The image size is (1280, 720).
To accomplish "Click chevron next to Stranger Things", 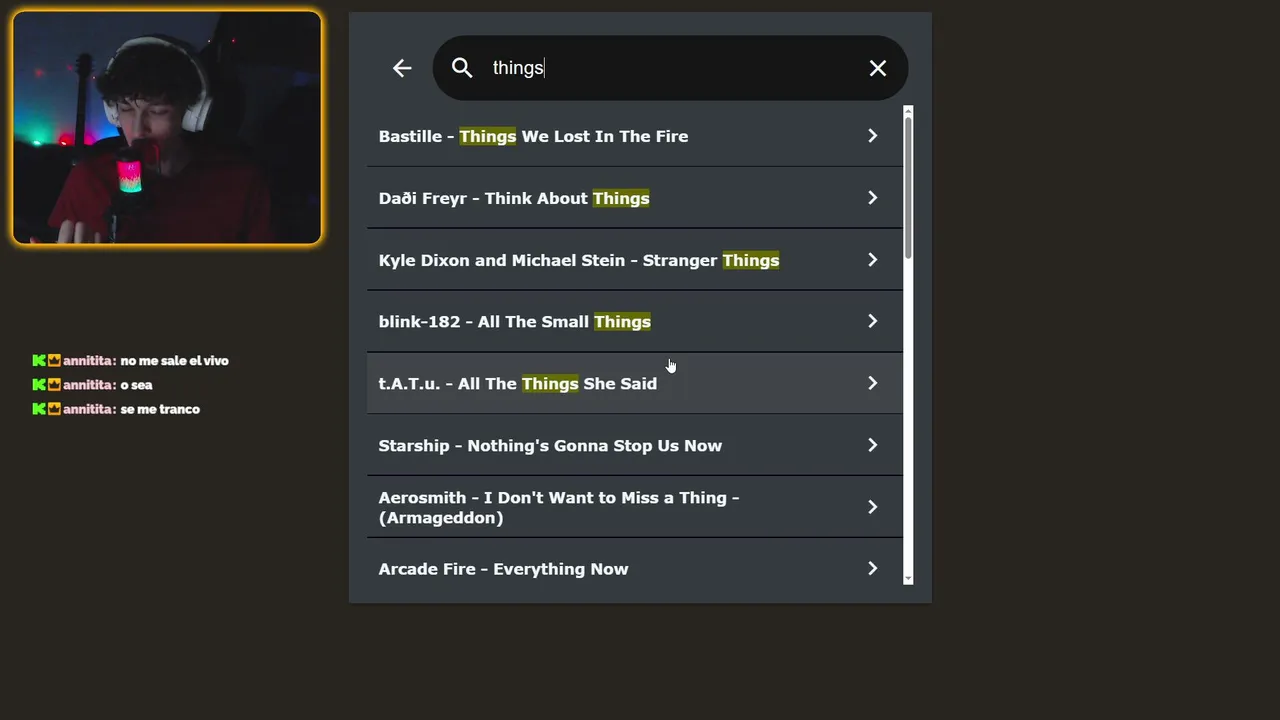I will coord(872,260).
